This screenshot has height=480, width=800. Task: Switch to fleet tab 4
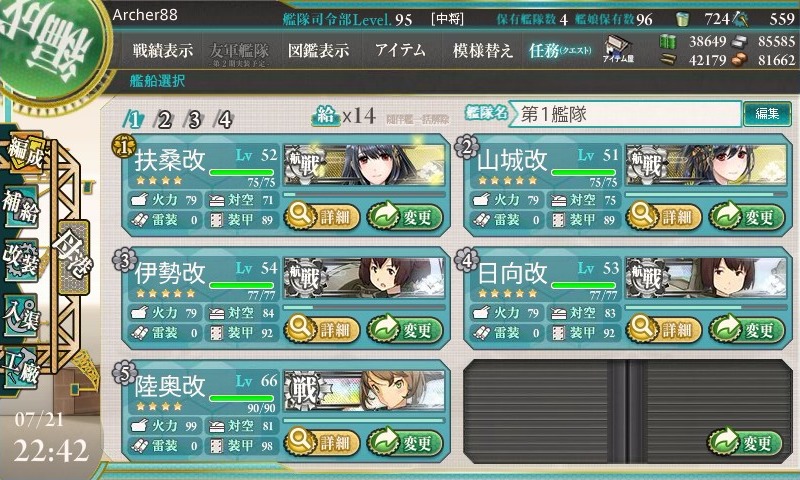[225, 120]
